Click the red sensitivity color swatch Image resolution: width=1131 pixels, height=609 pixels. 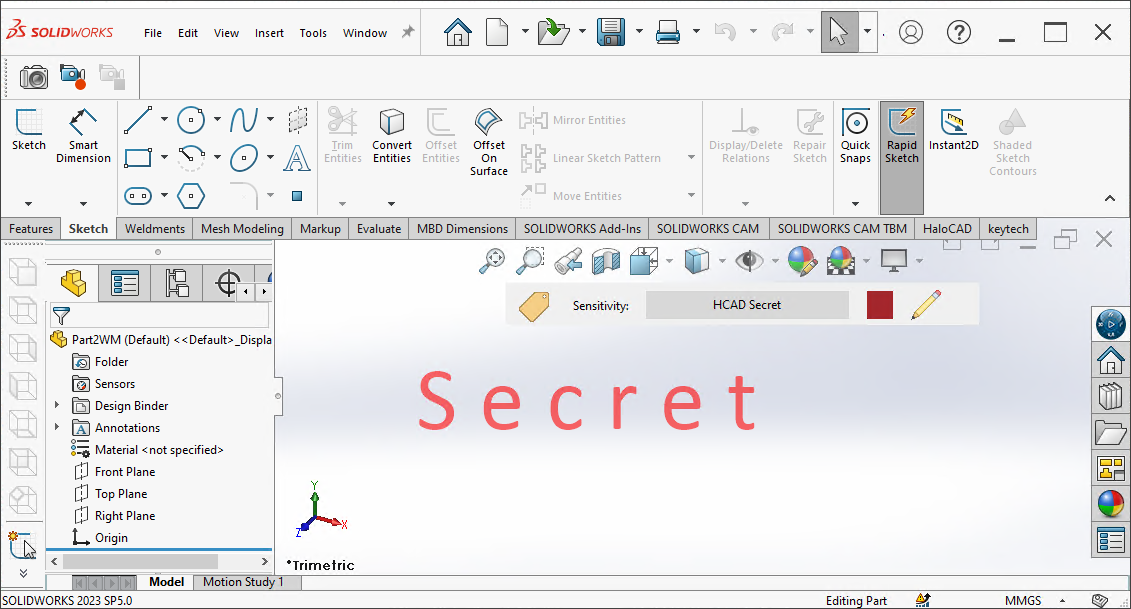pos(879,305)
